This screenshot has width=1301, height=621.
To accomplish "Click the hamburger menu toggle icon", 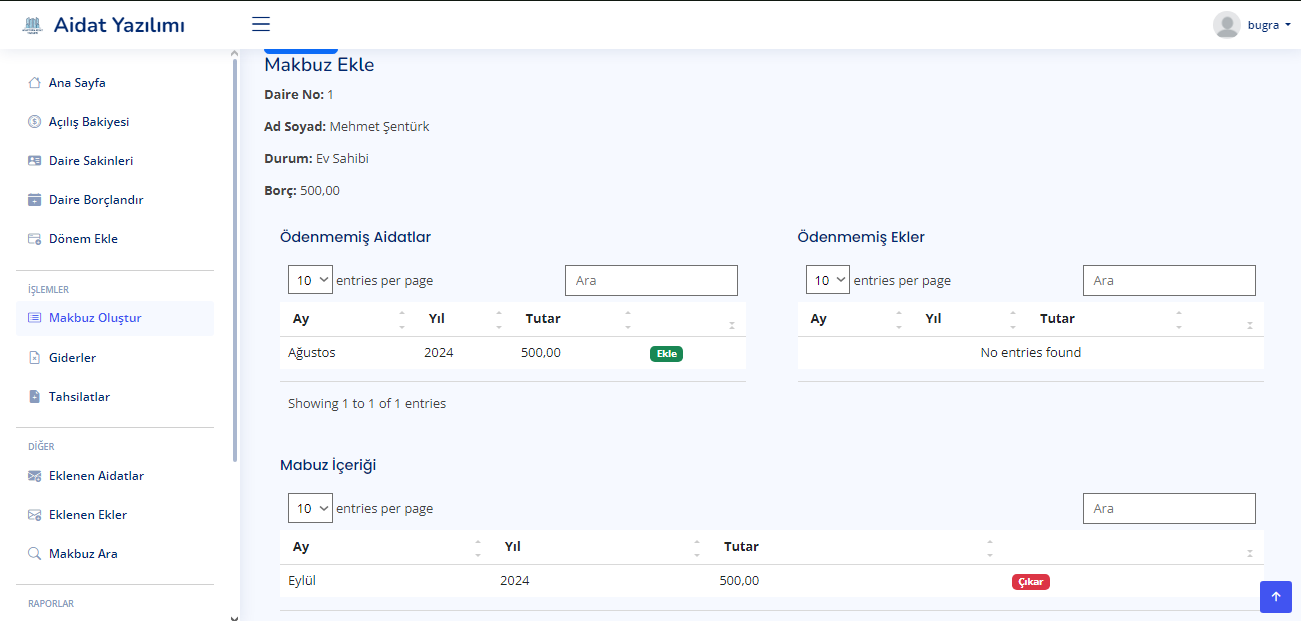I will tap(261, 25).
